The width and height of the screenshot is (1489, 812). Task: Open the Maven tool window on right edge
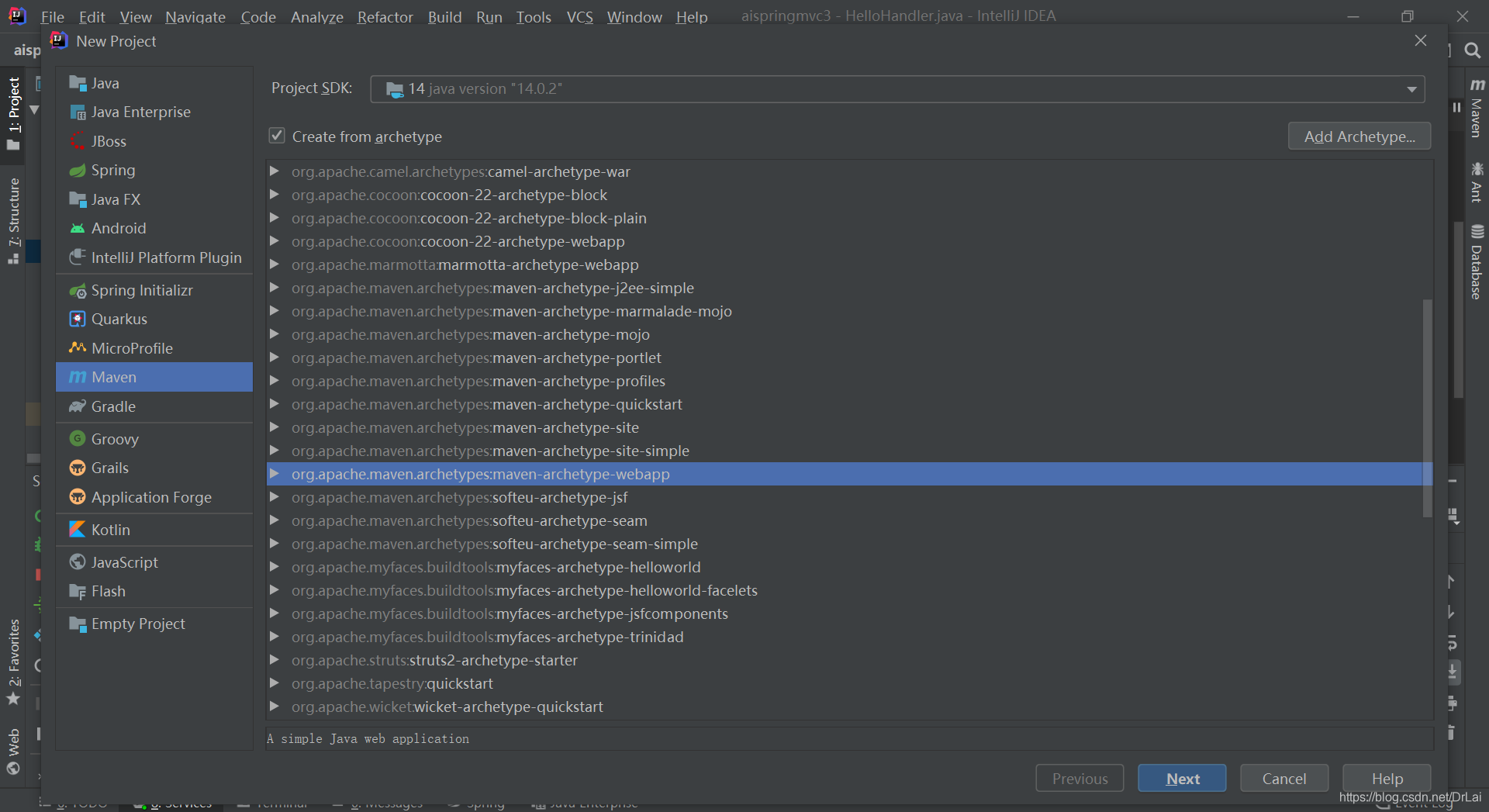[1477, 109]
